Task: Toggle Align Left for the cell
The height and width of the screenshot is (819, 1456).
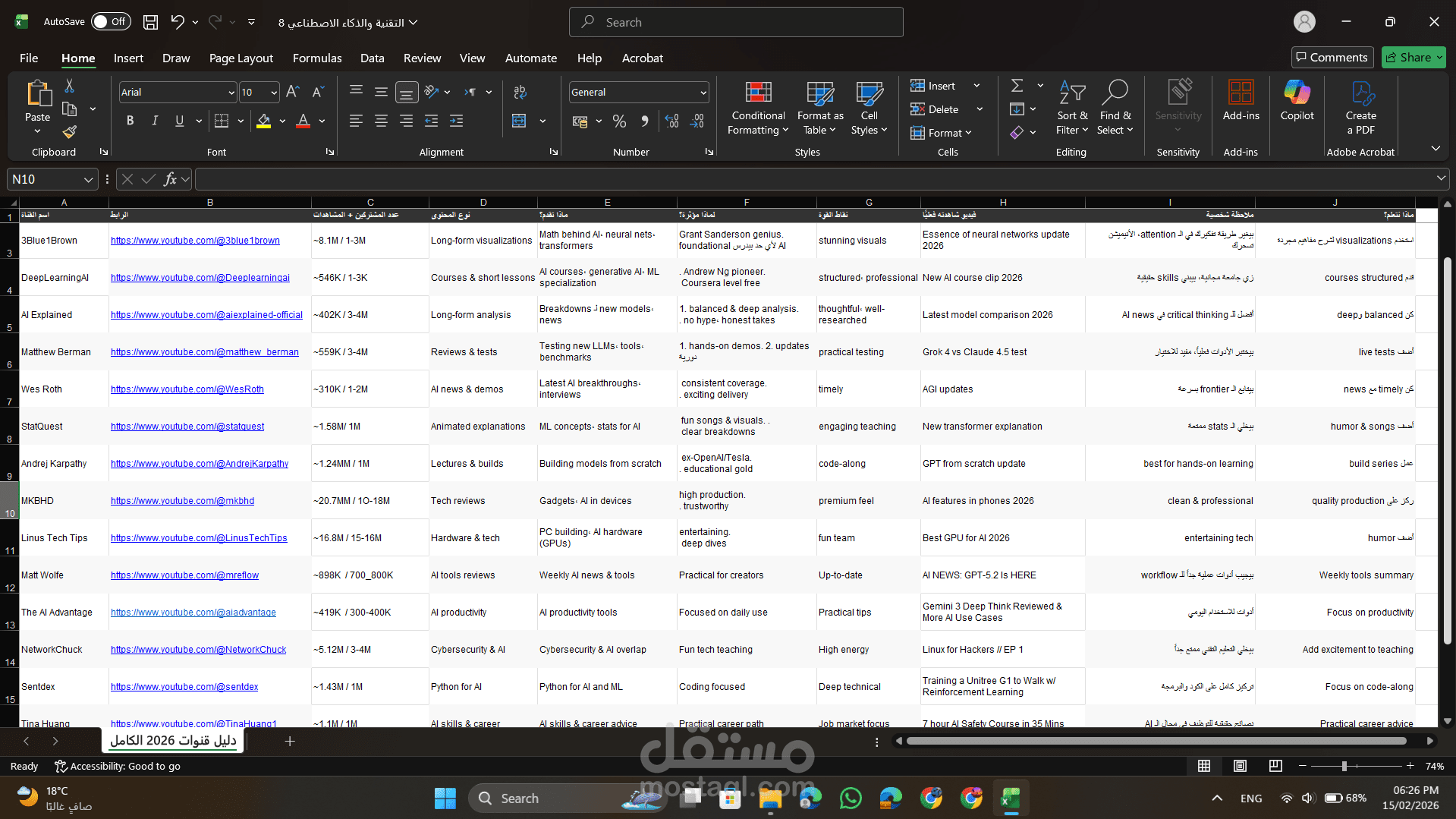Action: point(356,121)
